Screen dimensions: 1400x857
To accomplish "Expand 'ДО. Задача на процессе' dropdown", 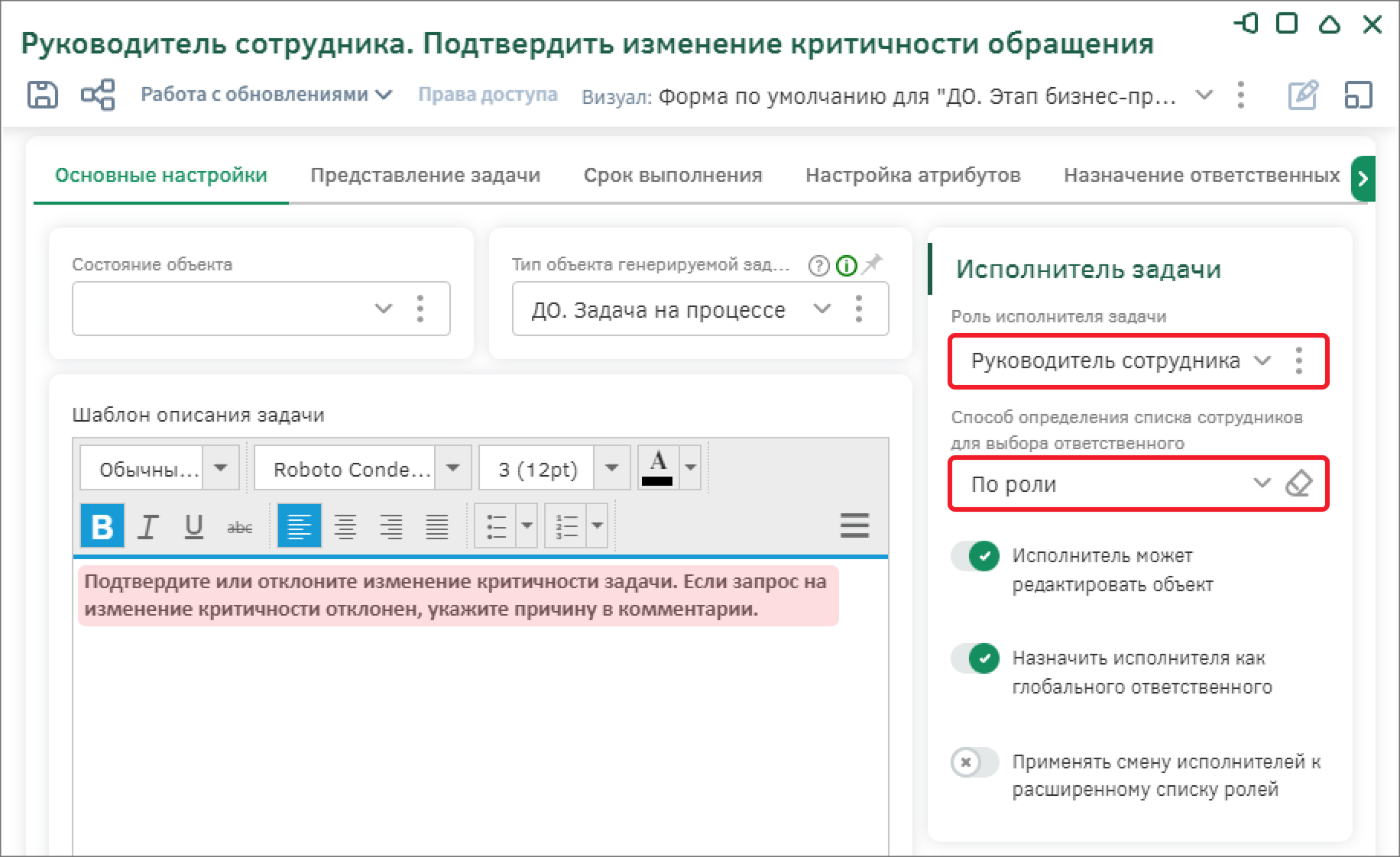I will pos(822,309).
